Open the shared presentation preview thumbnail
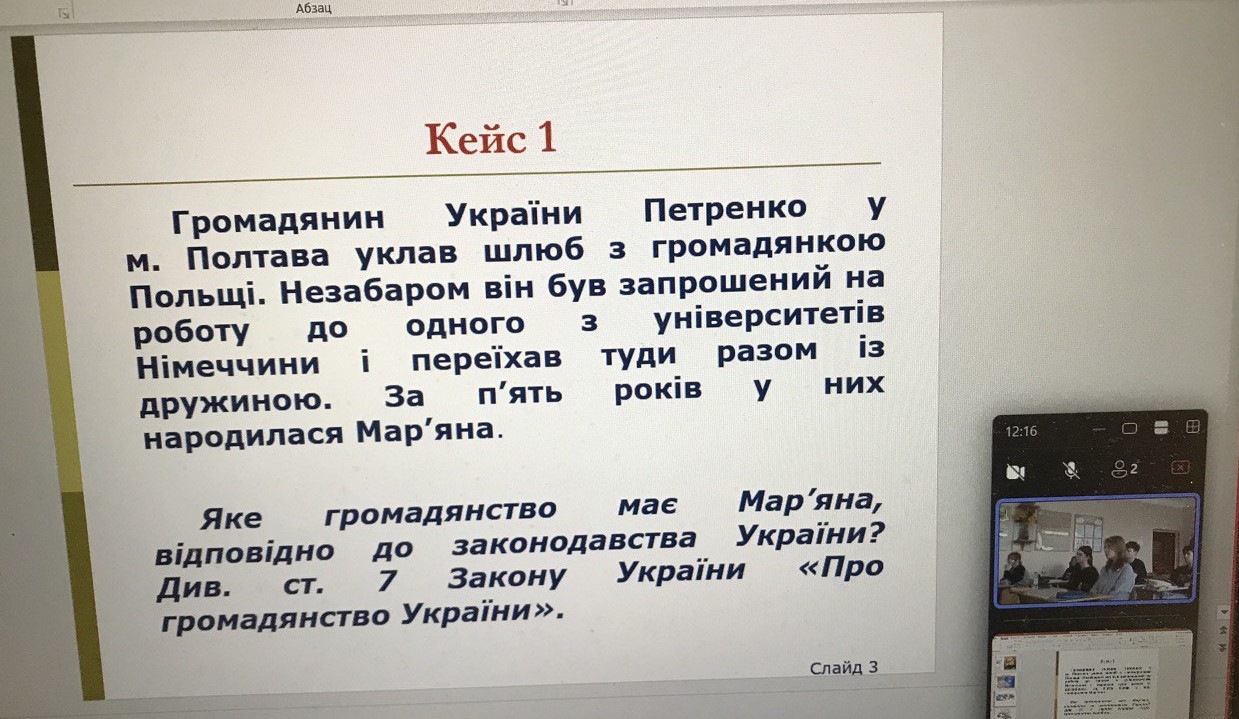Image resolution: width=1239 pixels, height=719 pixels. point(1091,674)
